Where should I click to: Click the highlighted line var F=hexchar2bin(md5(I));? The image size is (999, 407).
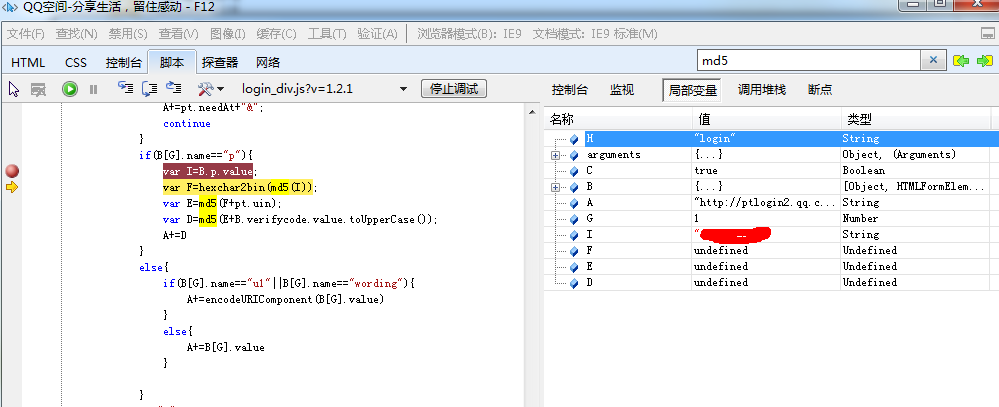240,187
